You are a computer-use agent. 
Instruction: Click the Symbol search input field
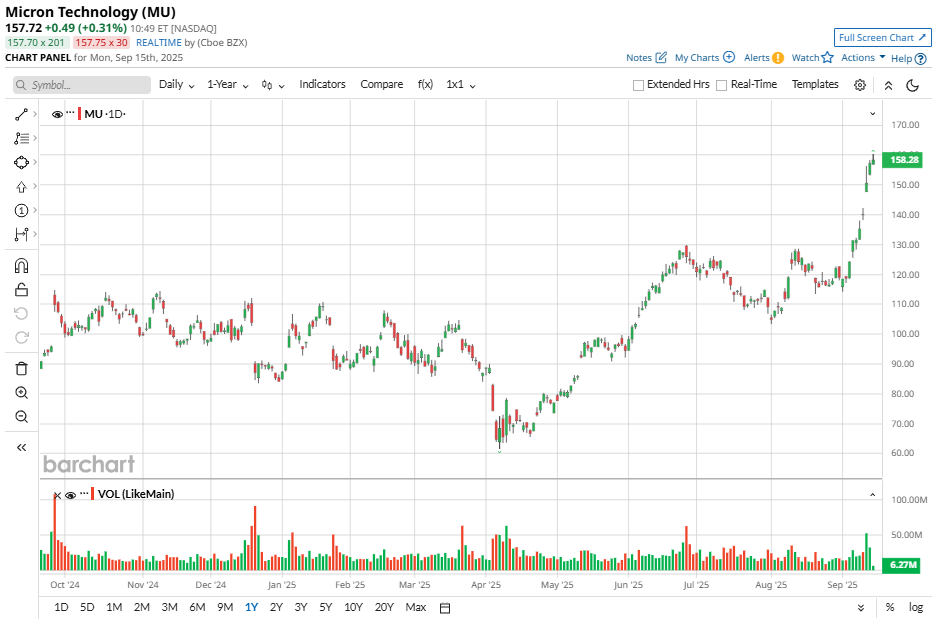tap(82, 85)
